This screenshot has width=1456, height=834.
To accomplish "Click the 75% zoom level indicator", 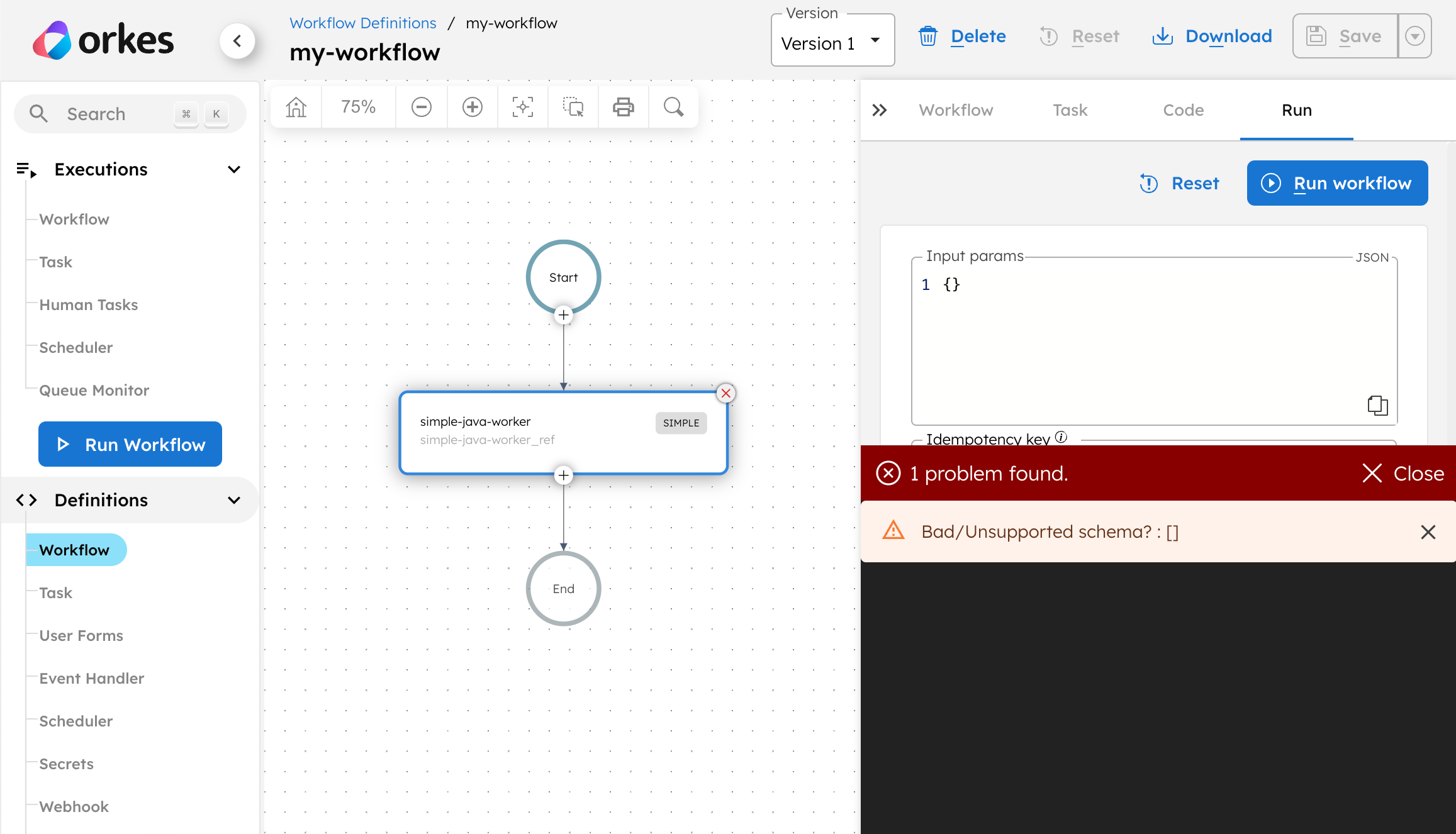I will click(359, 107).
